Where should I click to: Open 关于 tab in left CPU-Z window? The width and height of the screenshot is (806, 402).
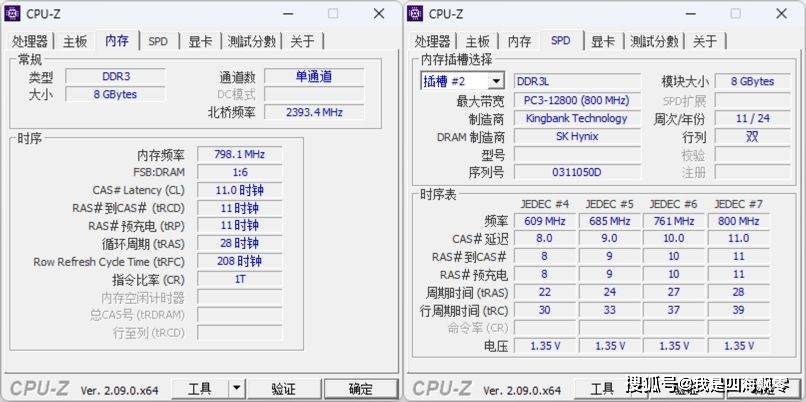302,42
